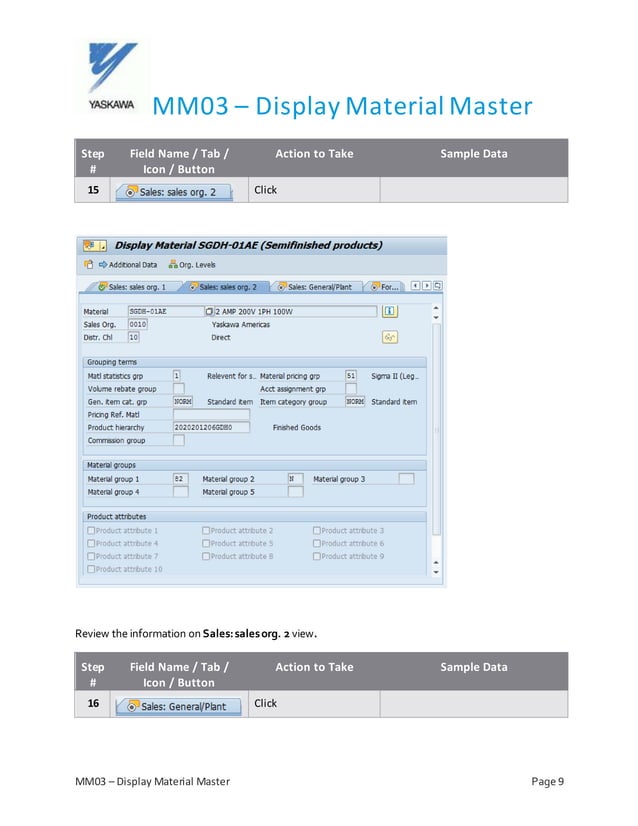Toggle the Product attribute 7 checkbox
Screen dimensions: 638x826
(91, 556)
